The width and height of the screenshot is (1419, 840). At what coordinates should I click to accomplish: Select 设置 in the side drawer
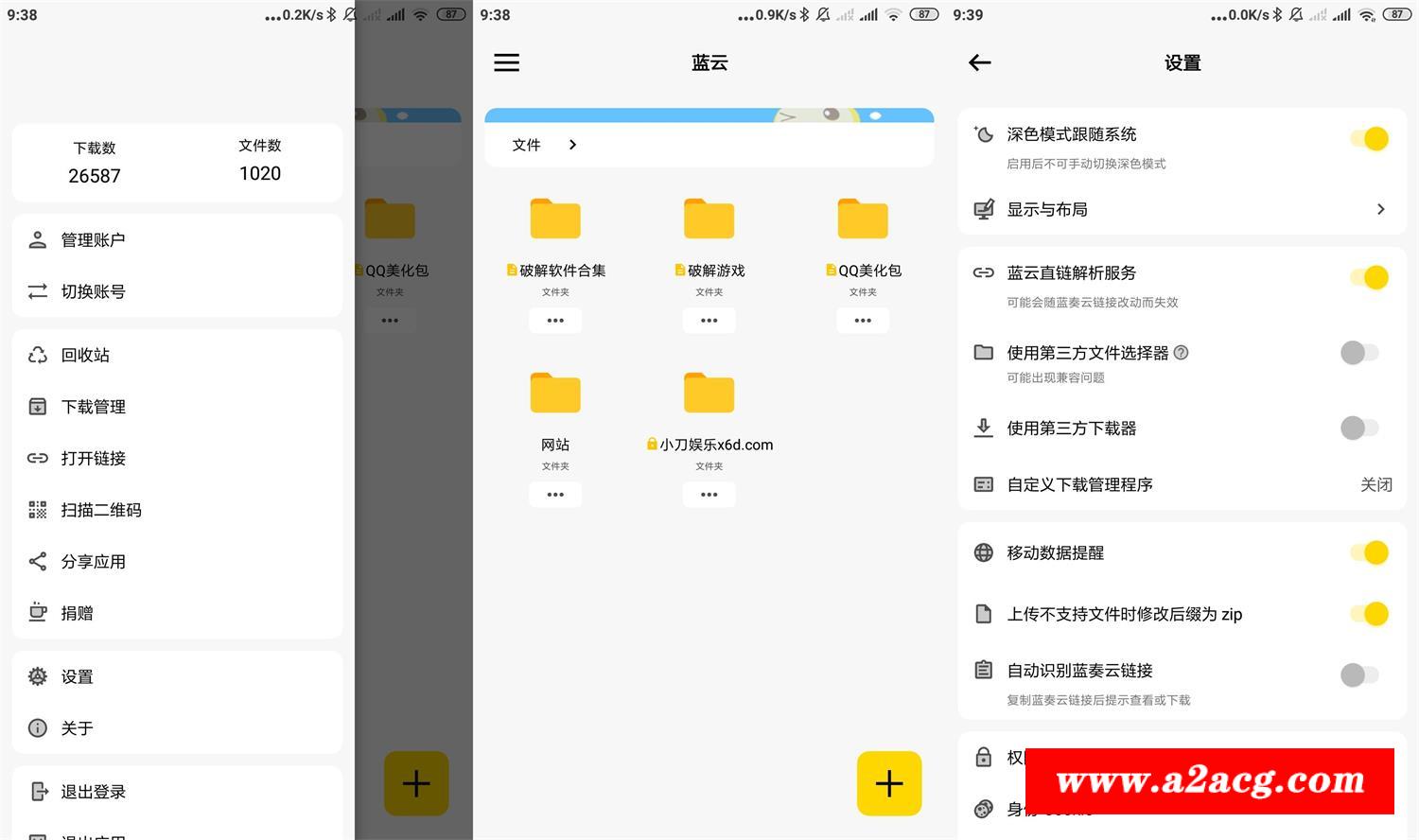coord(78,676)
